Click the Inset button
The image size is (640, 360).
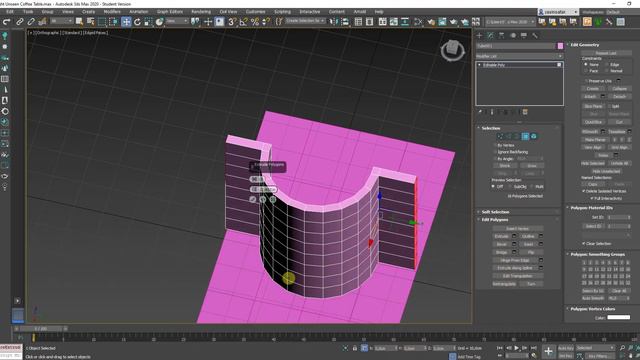click(528, 244)
